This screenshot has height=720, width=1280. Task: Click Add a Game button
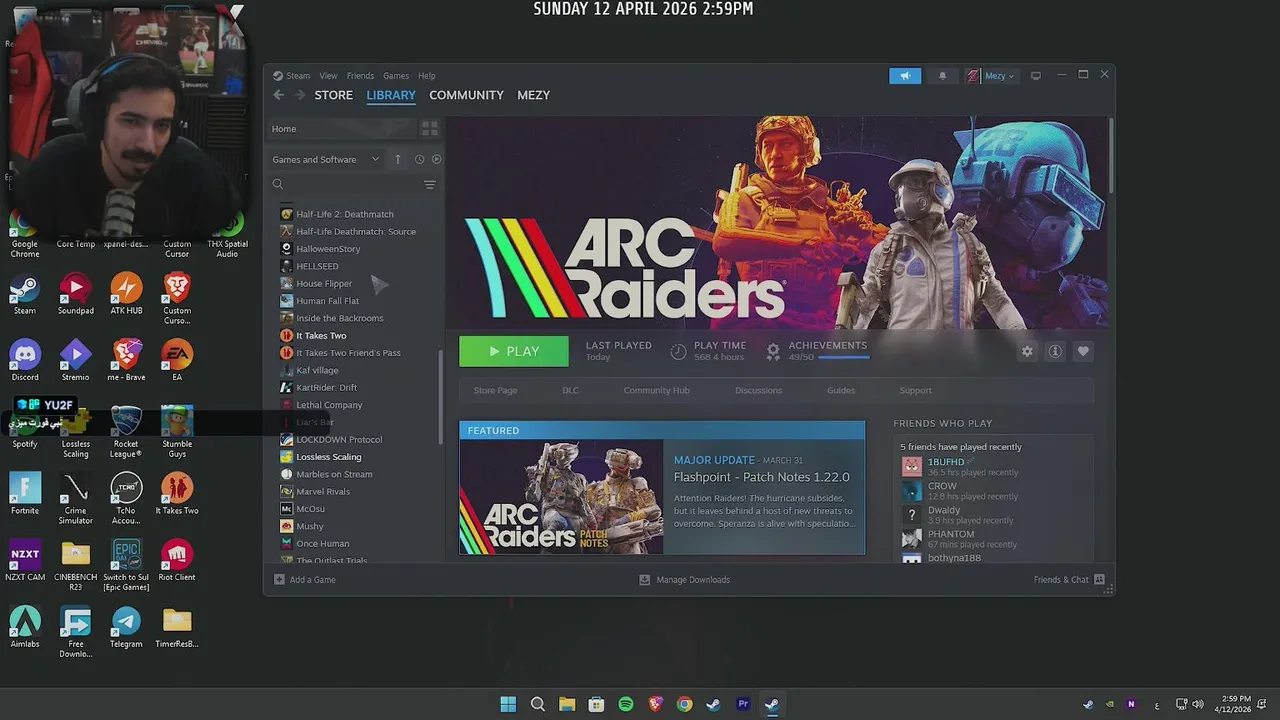click(305, 580)
